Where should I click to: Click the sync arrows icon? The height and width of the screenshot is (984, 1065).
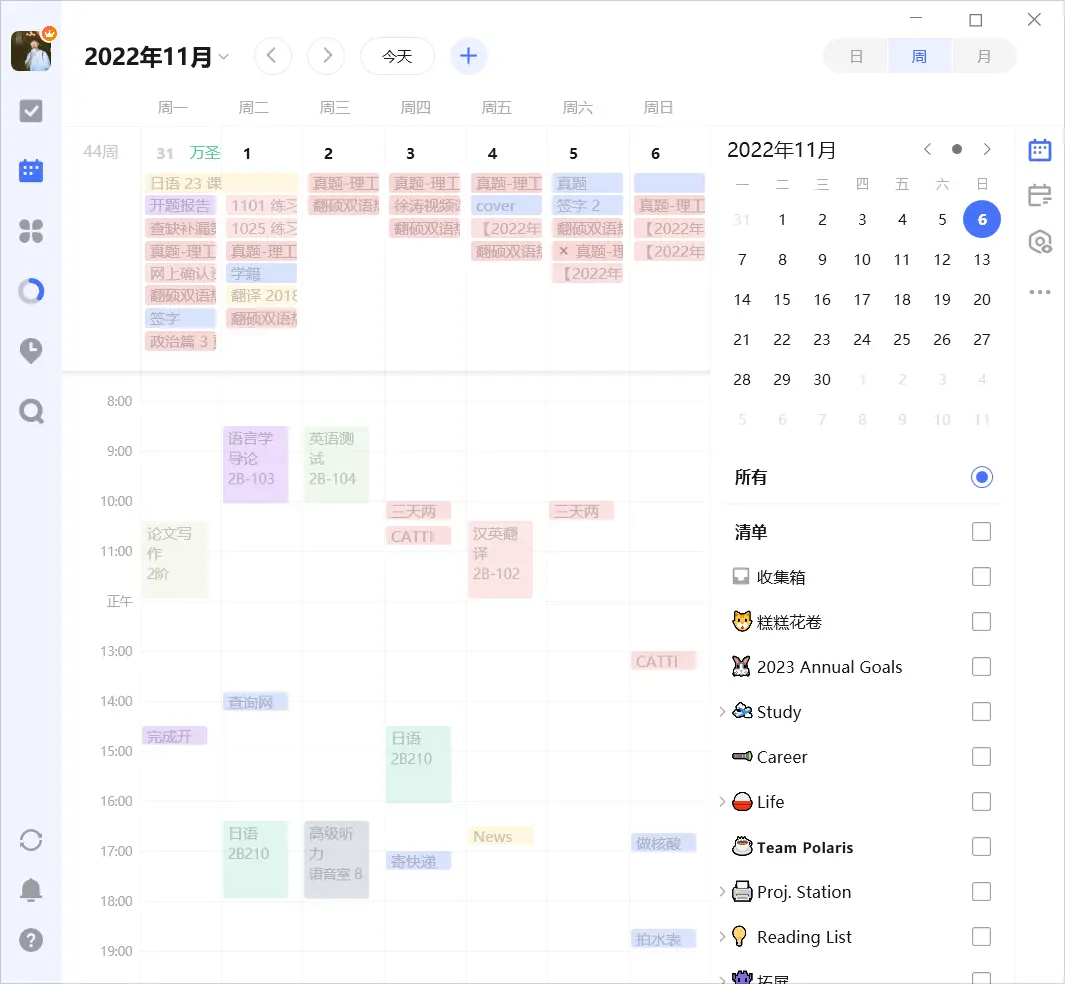(x=31, y=840)
